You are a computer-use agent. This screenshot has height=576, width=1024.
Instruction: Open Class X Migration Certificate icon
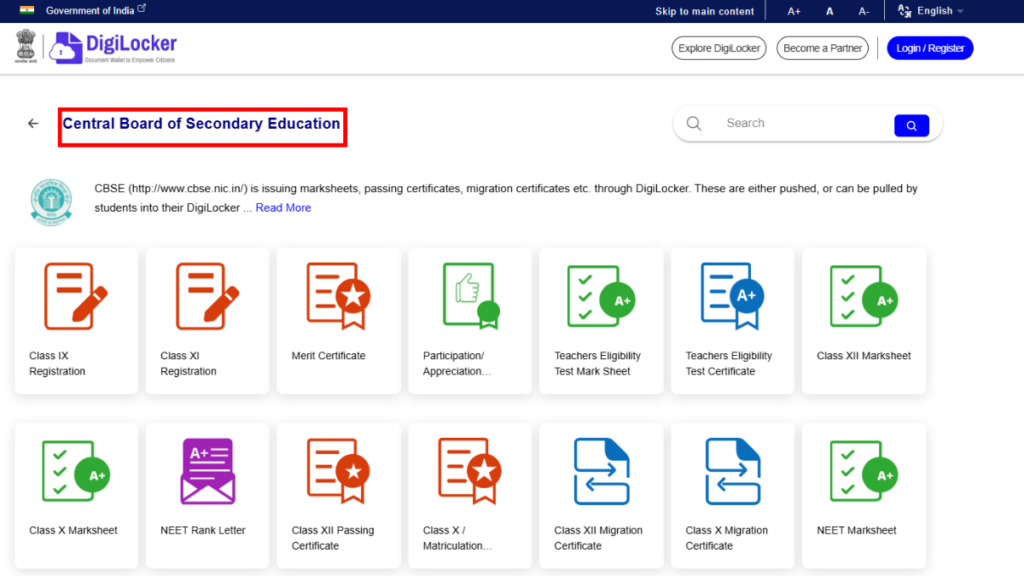[x=732, y=471]
